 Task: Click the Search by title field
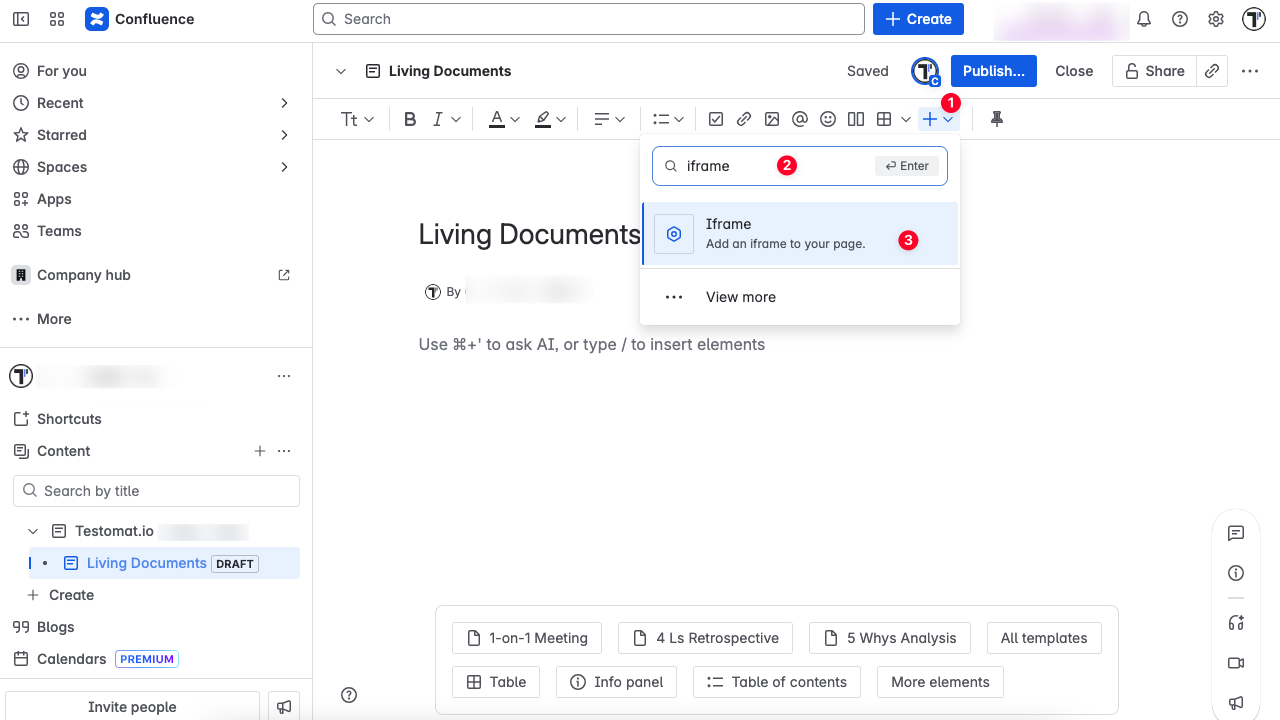pyautogui.click(x=156, y=491)
